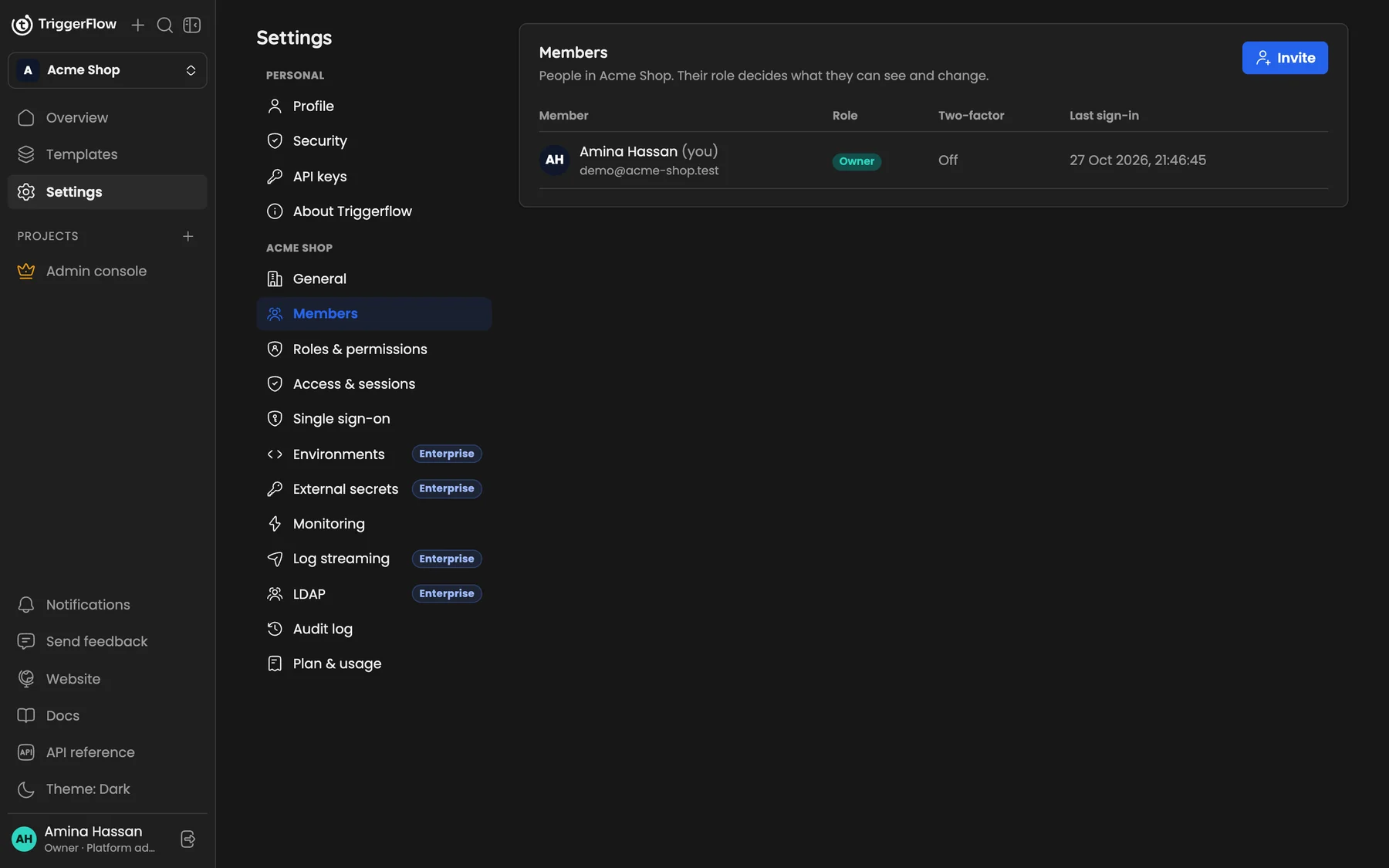Click the TriggerFlow logo icon
The width and height of the screenshot is (1389, 868).
pos(22,25)
